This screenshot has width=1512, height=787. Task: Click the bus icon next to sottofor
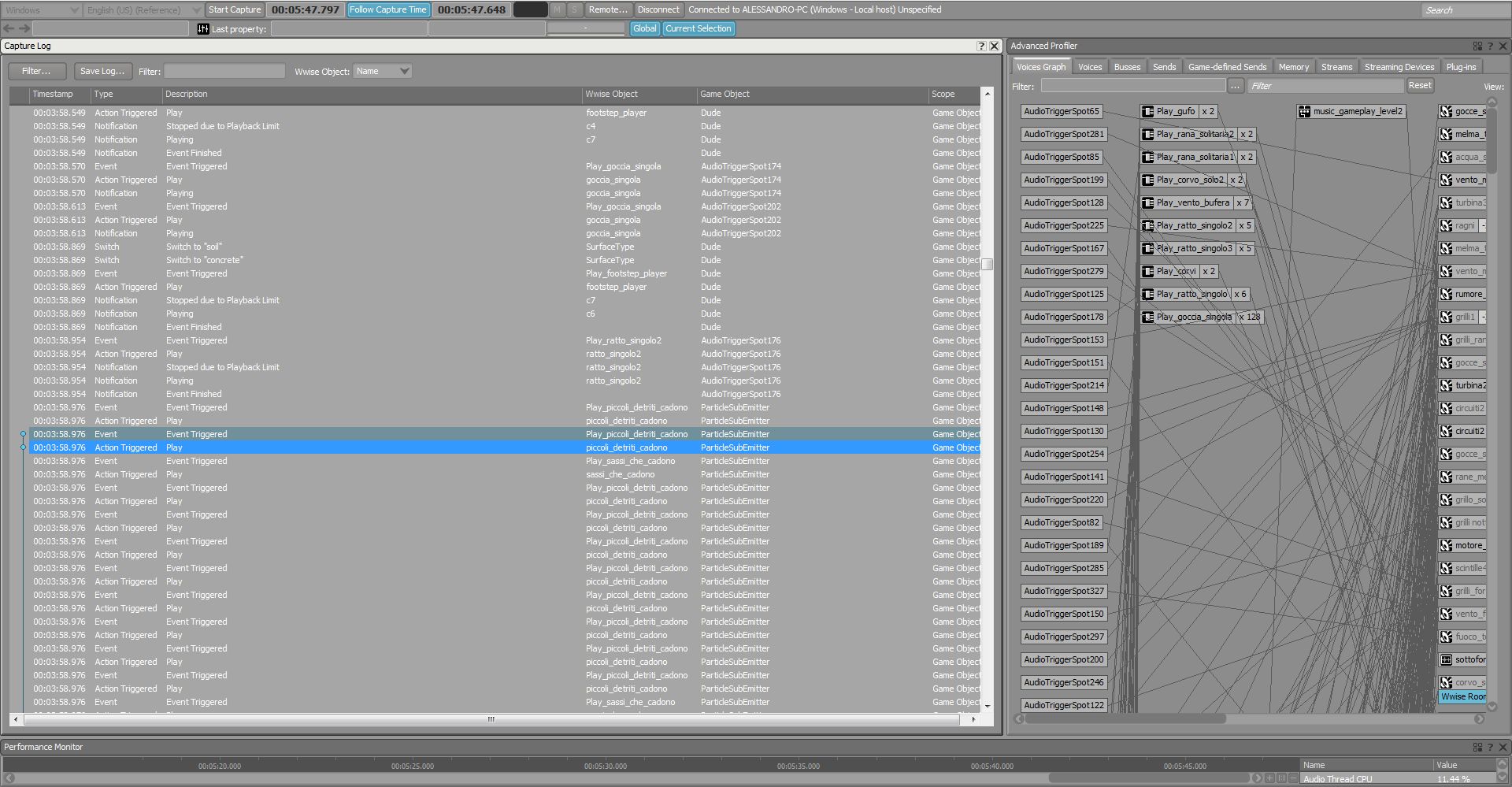[x=1447, y=660]
